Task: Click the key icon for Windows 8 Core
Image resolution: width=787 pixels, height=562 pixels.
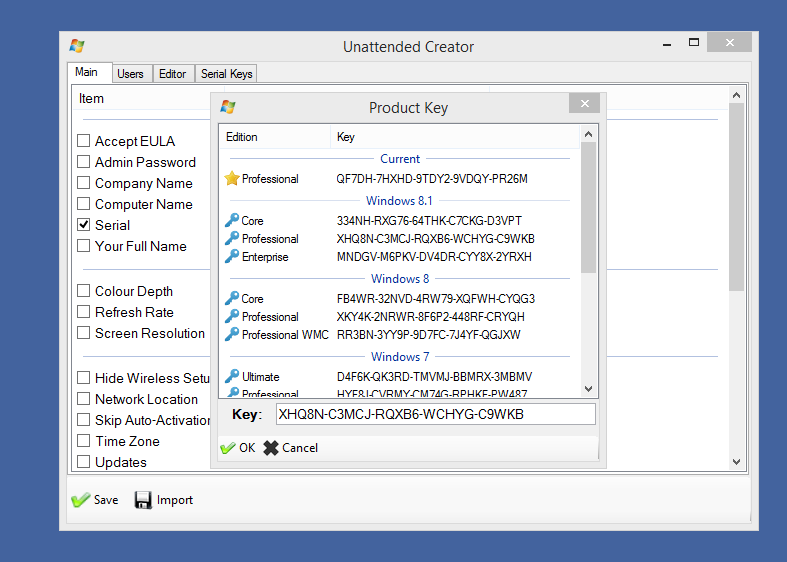Action: pyautogui.click(x=231, y=299)
